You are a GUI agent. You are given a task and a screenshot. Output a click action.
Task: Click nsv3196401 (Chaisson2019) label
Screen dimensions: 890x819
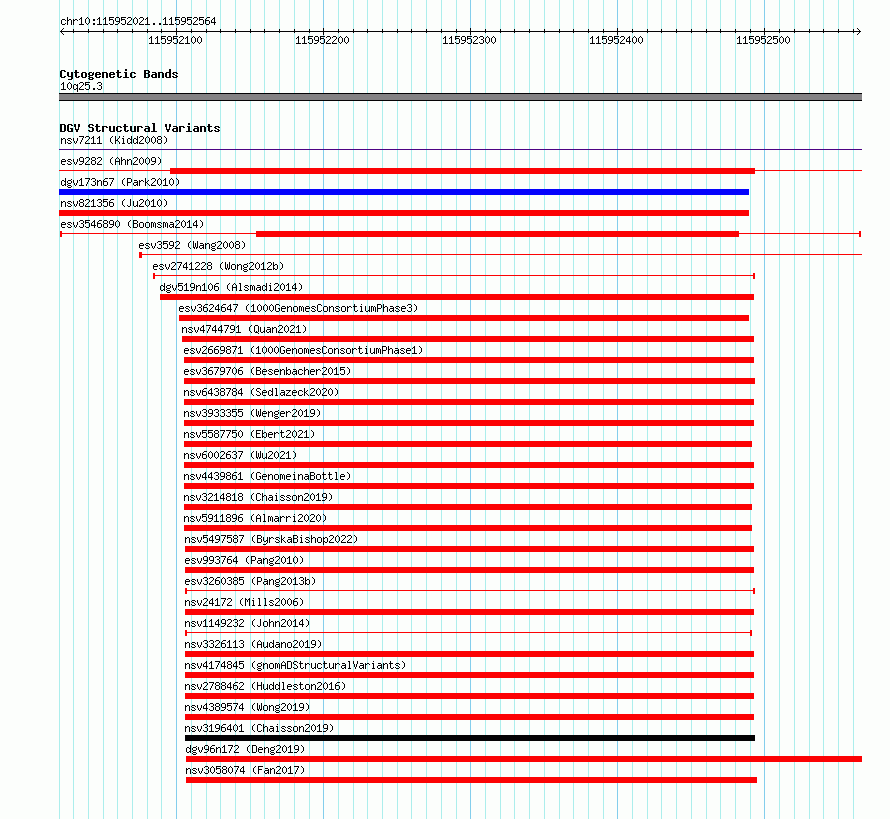pyautogui.click(x=259, y=728)
